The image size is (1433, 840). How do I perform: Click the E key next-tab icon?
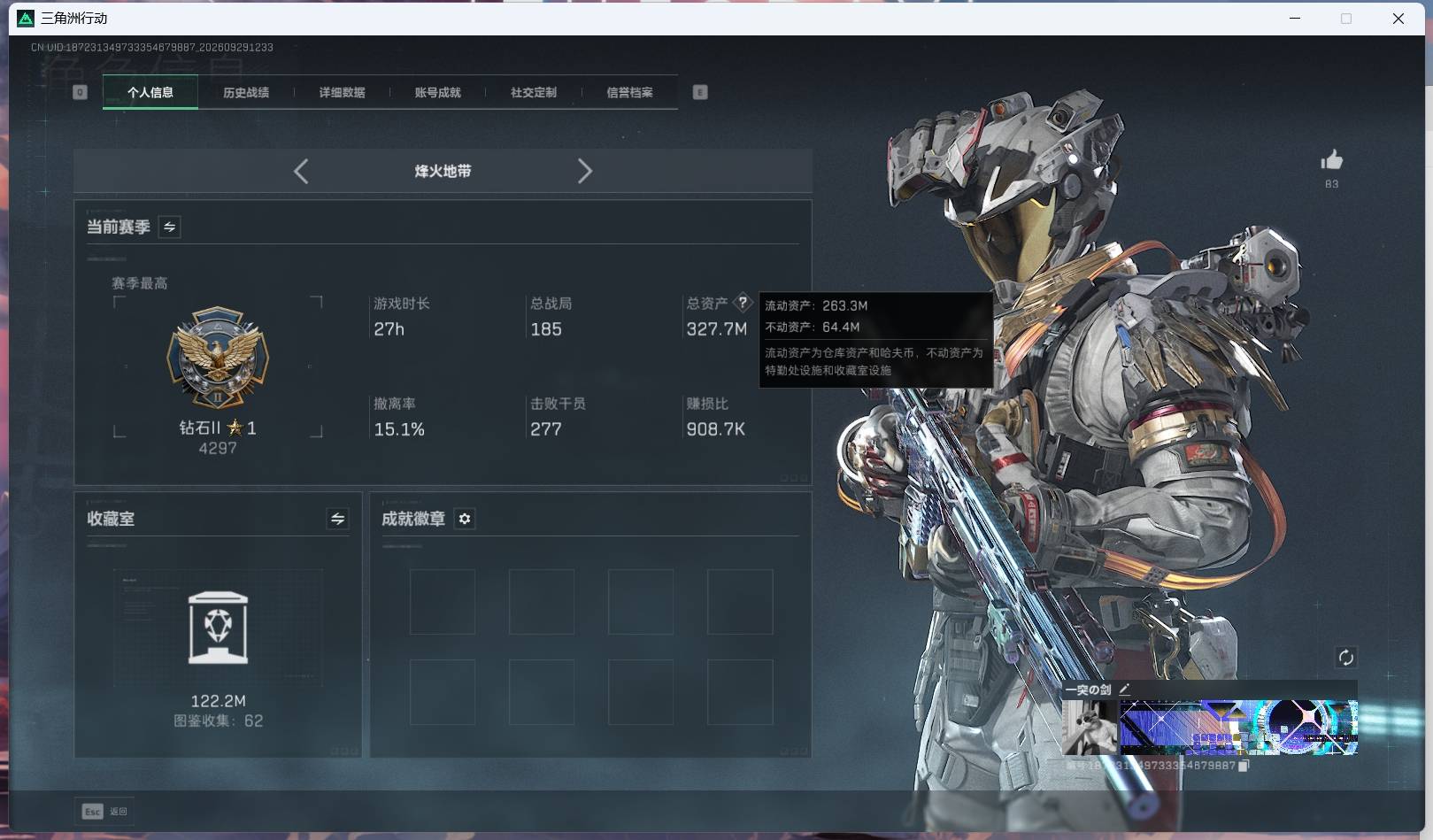point(700,92)
